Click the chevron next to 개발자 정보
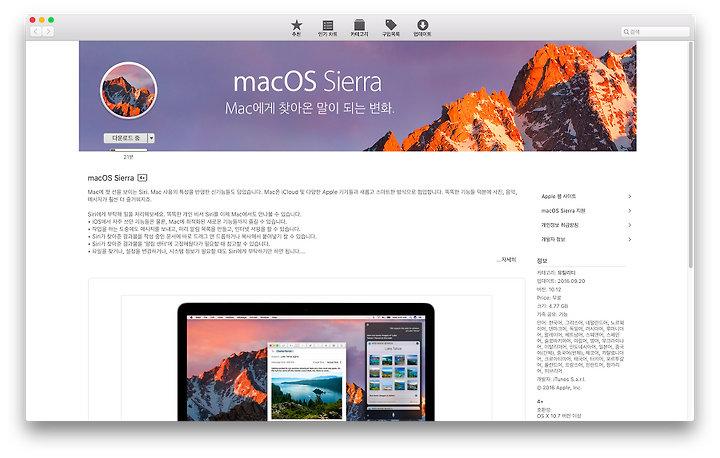This screenshot has height=458, width=720. (x=630, y=239)
